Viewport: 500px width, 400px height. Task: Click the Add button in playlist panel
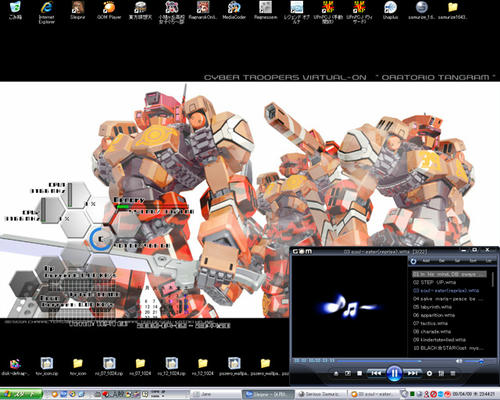(x=426, y=261)
